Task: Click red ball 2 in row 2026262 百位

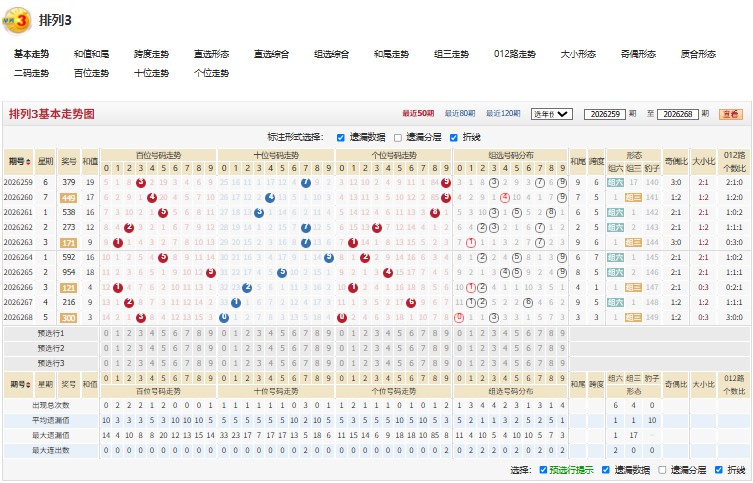Action: [x=129, y=228]
